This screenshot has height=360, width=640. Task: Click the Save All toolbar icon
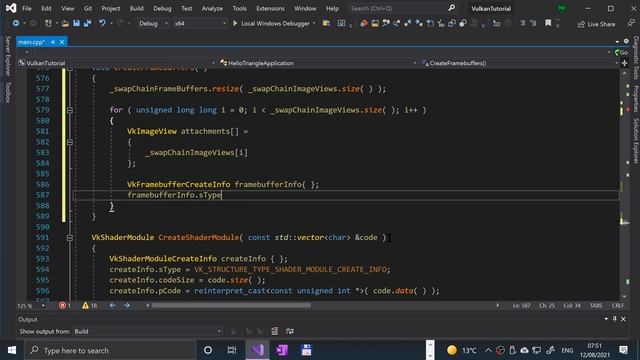point(87,24)
